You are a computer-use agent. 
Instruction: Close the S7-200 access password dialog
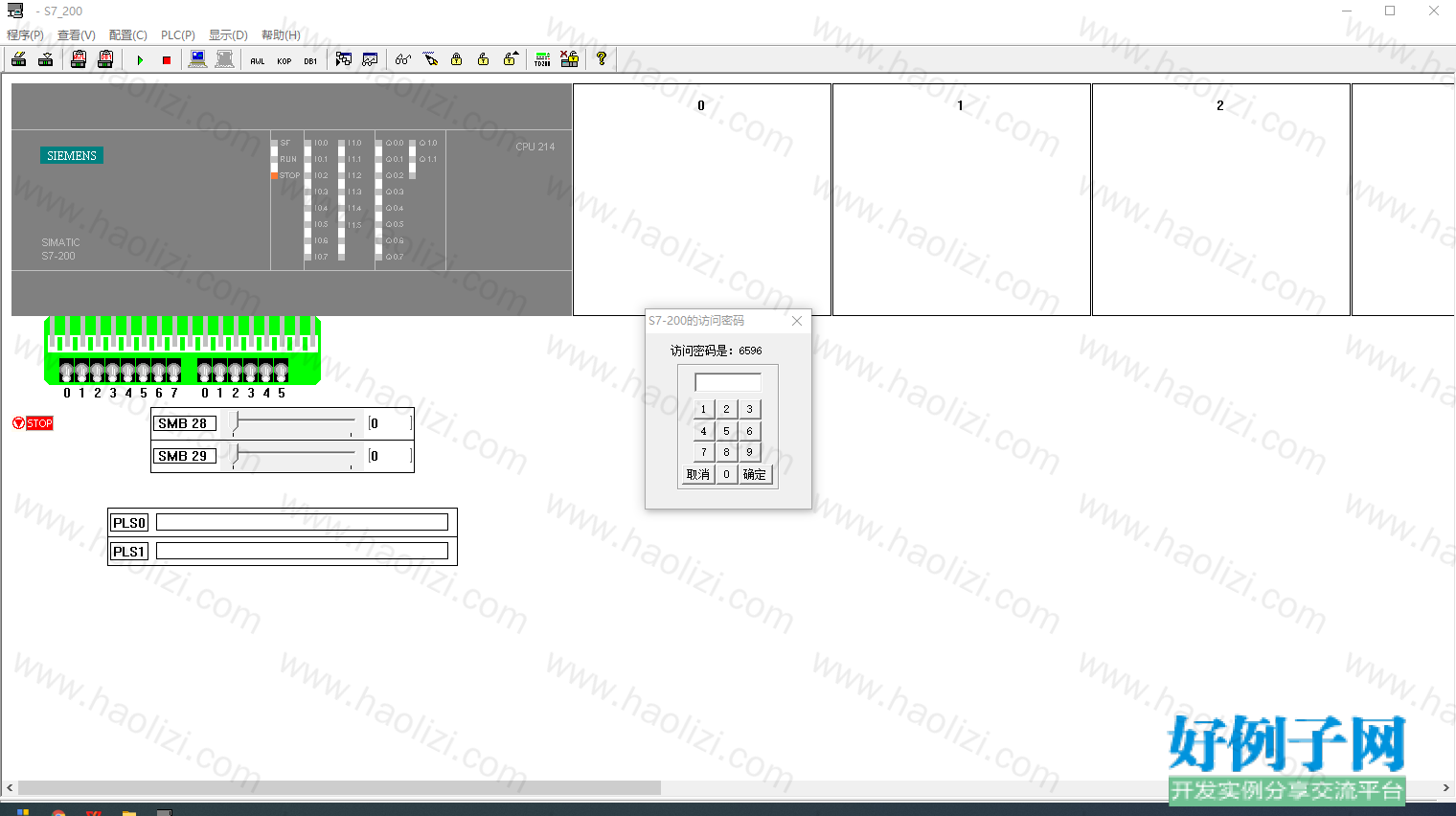797,321
